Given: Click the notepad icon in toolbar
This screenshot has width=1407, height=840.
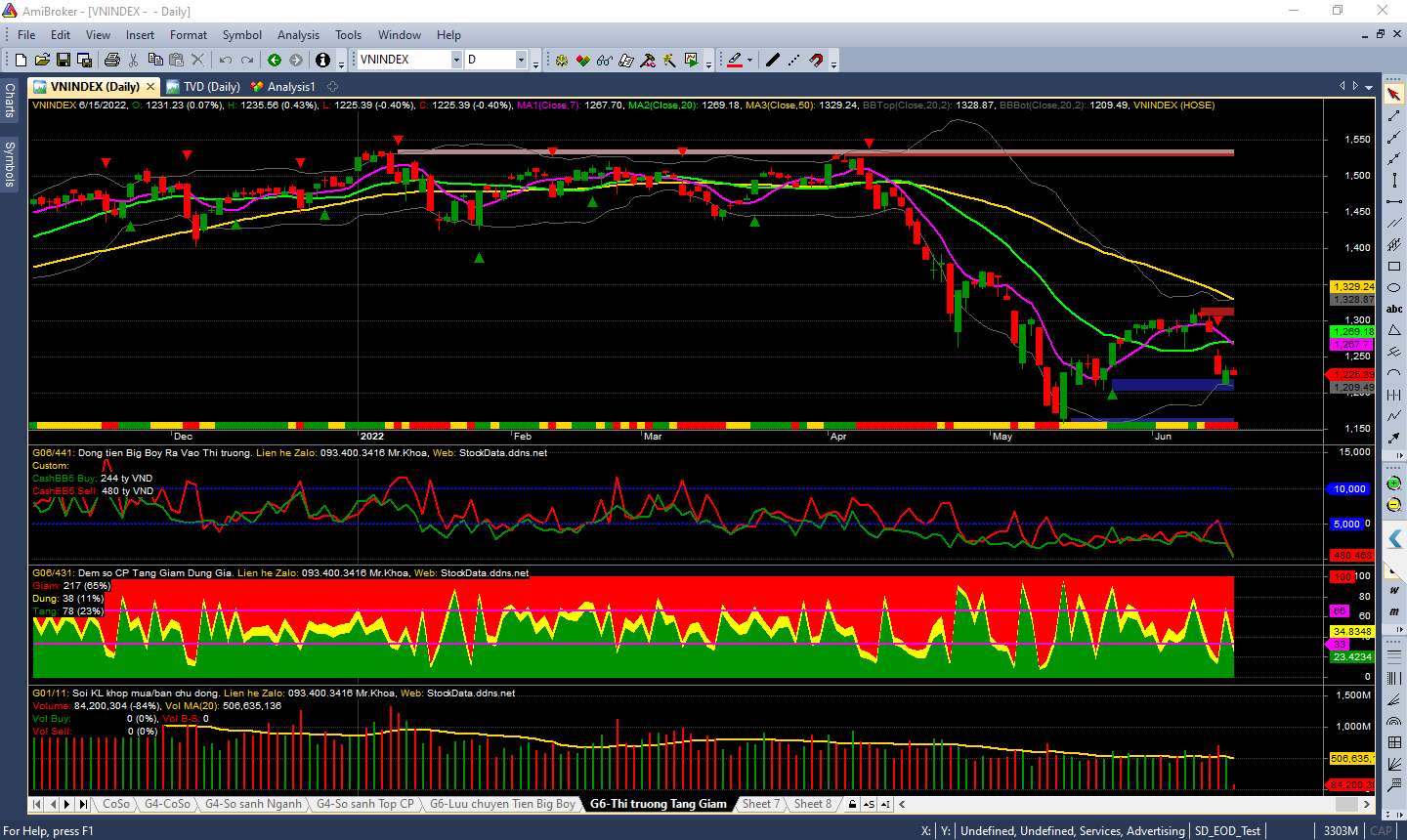Looking at the screenshot, I should tap(626, 60).
